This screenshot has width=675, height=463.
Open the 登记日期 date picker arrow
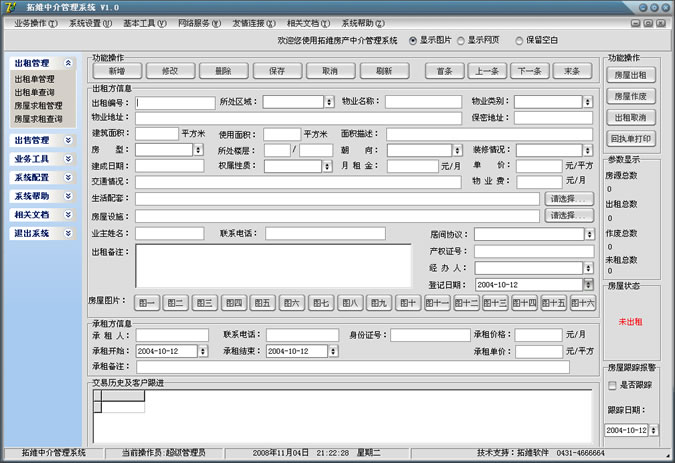(588, 284)
